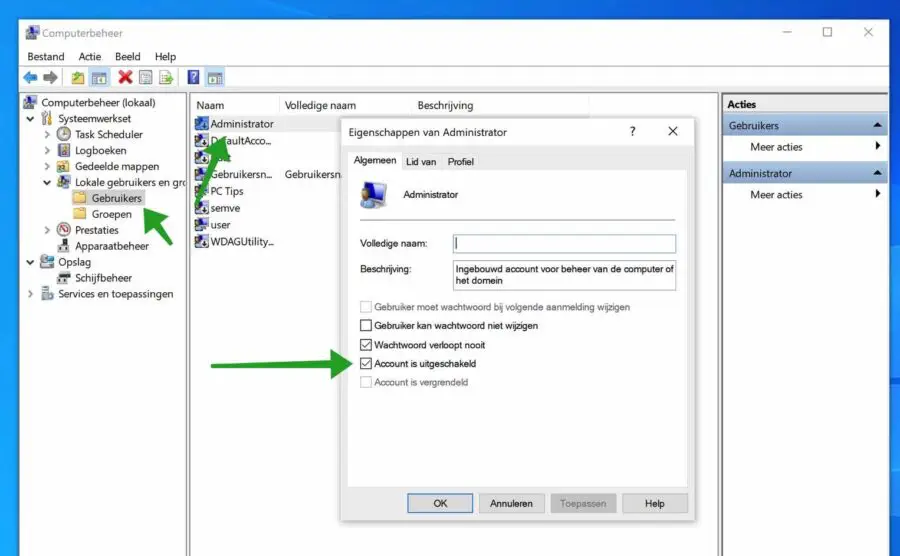Open the Help menu in menu bar
This screenshot has width=900, height=556.
pyautogui.click(x=165, y=56)
